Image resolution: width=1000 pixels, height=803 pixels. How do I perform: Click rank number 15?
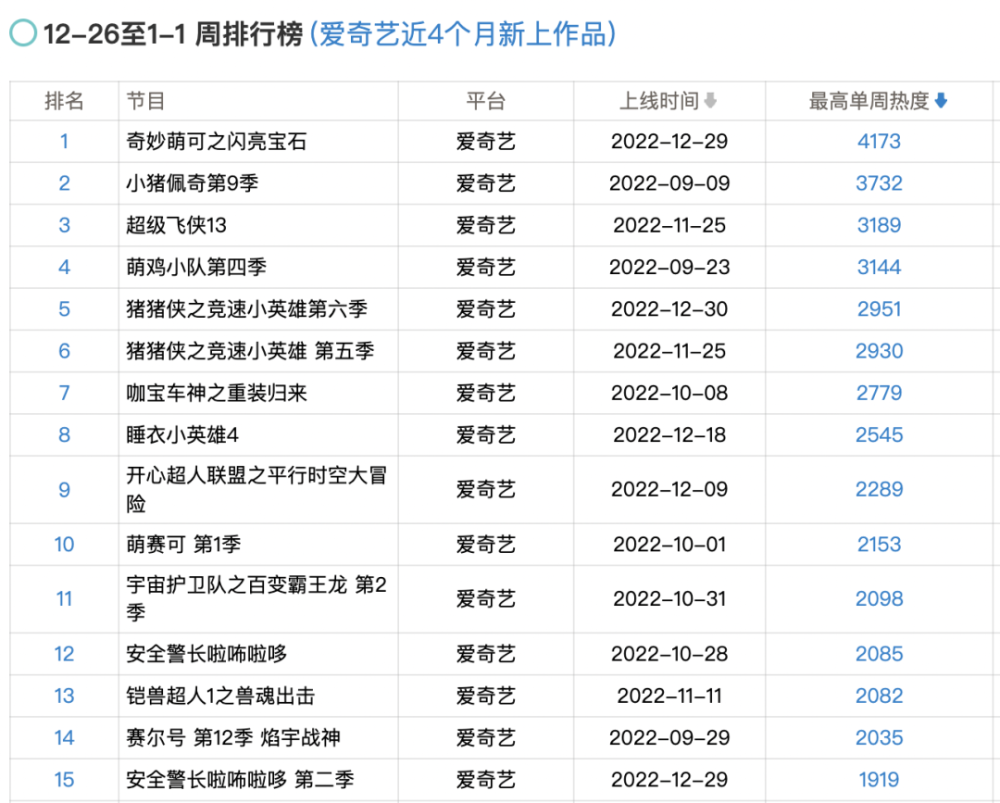tap(64, 779)
